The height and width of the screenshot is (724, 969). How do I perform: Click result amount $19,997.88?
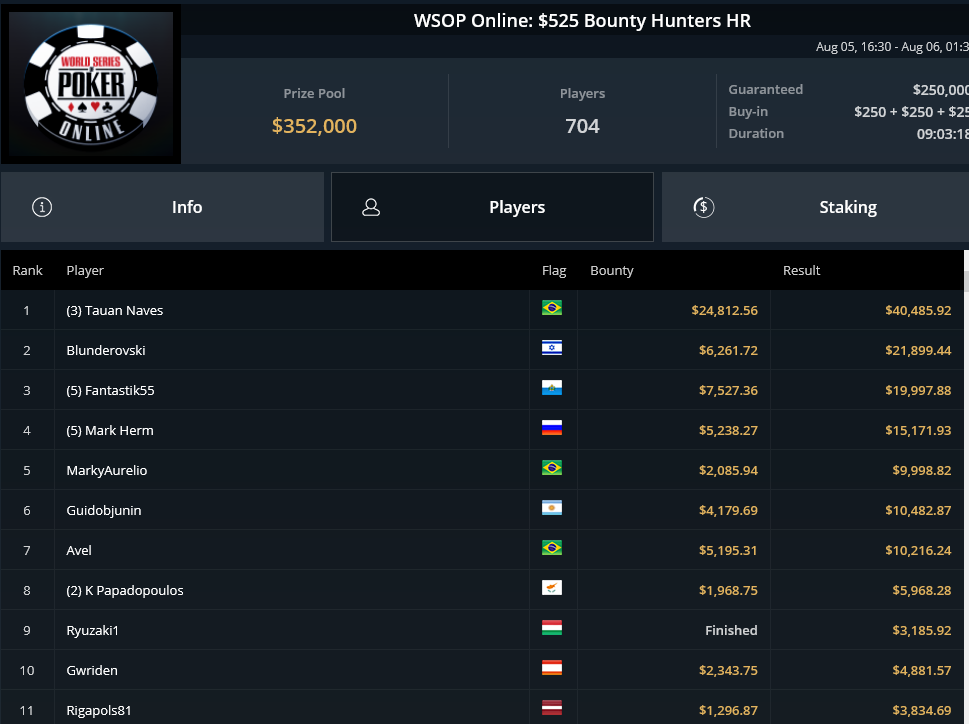(x=918, y=390)
